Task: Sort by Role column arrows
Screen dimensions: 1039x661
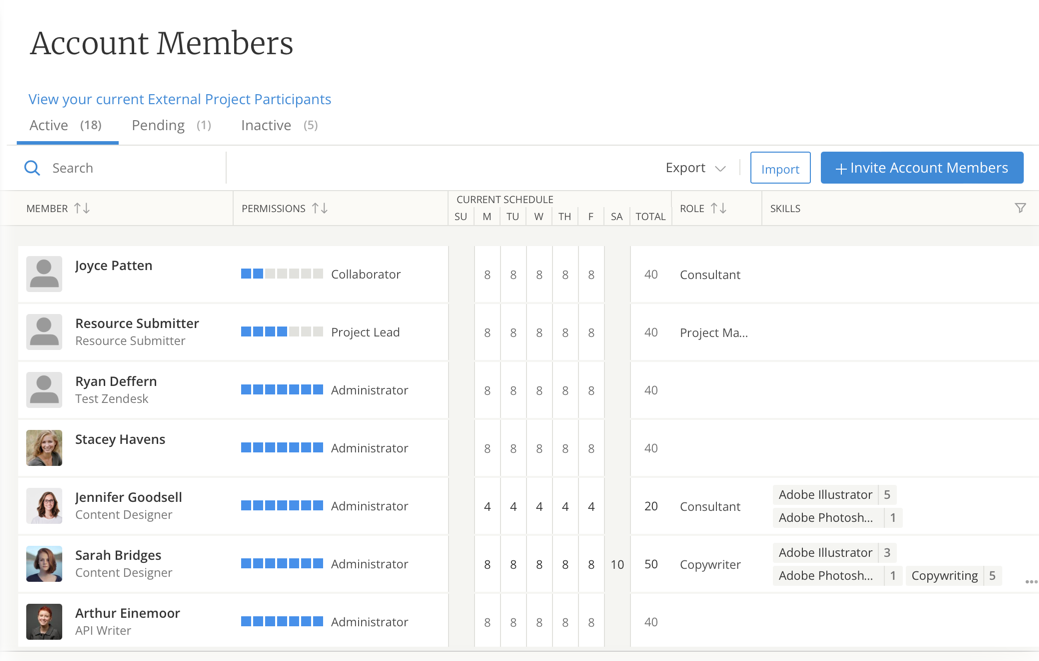Action: (718, 208)
